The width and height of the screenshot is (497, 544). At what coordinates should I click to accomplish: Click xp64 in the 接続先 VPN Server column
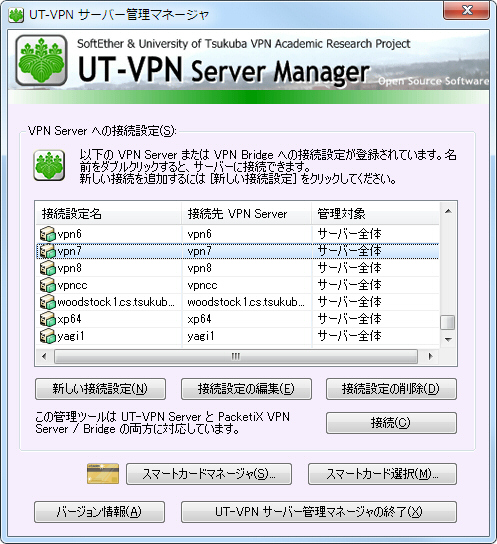click(199, 319)
